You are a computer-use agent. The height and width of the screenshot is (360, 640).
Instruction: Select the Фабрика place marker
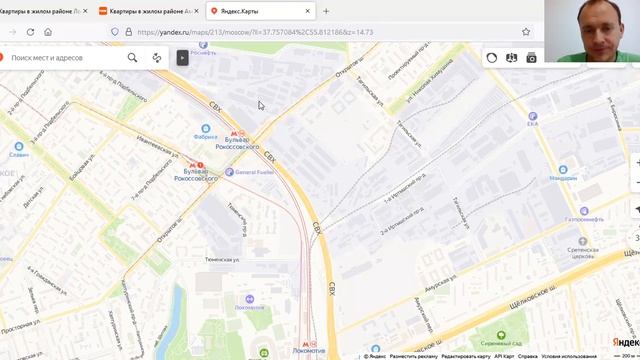(x=206, y=129)
